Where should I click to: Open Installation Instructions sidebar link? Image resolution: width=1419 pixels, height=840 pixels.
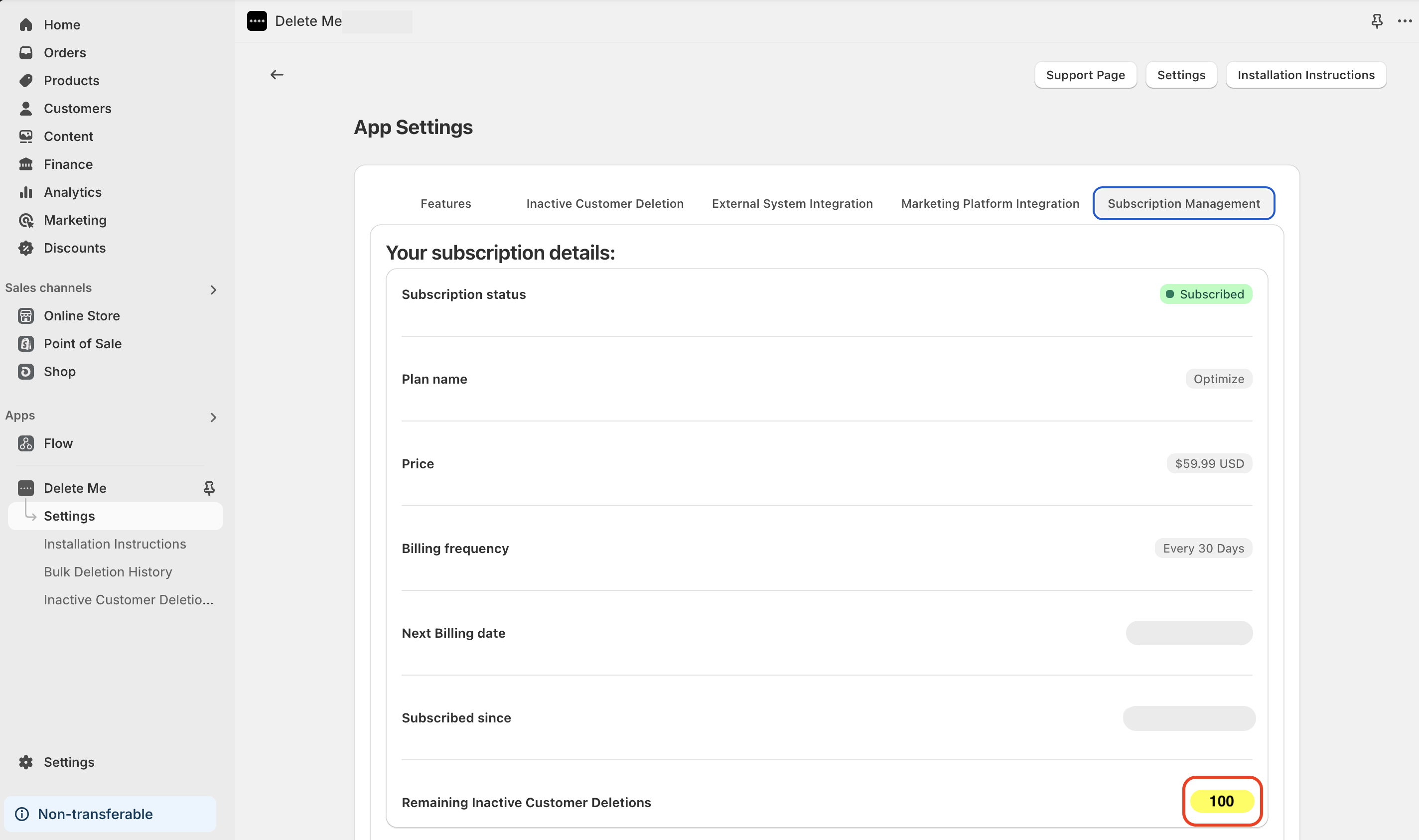pyautogui.click(x=115, y=544)
